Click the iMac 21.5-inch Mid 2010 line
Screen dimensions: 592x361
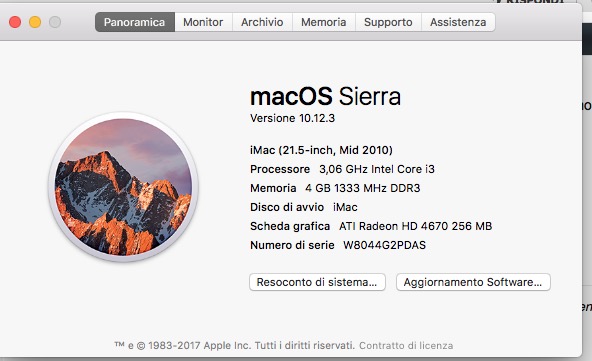point(321,150)
